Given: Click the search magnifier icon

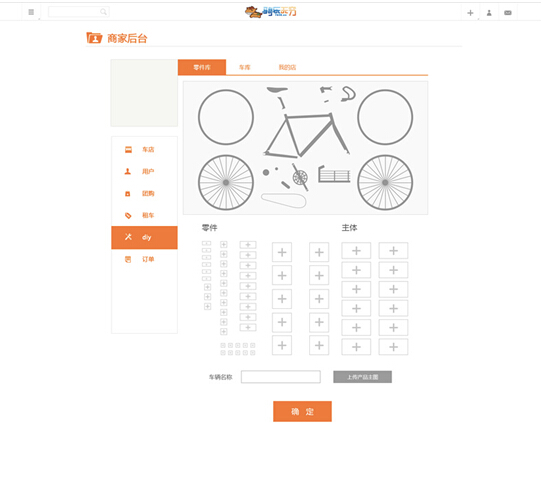Looking at the screenshot, I should click(x=103, y=12).
